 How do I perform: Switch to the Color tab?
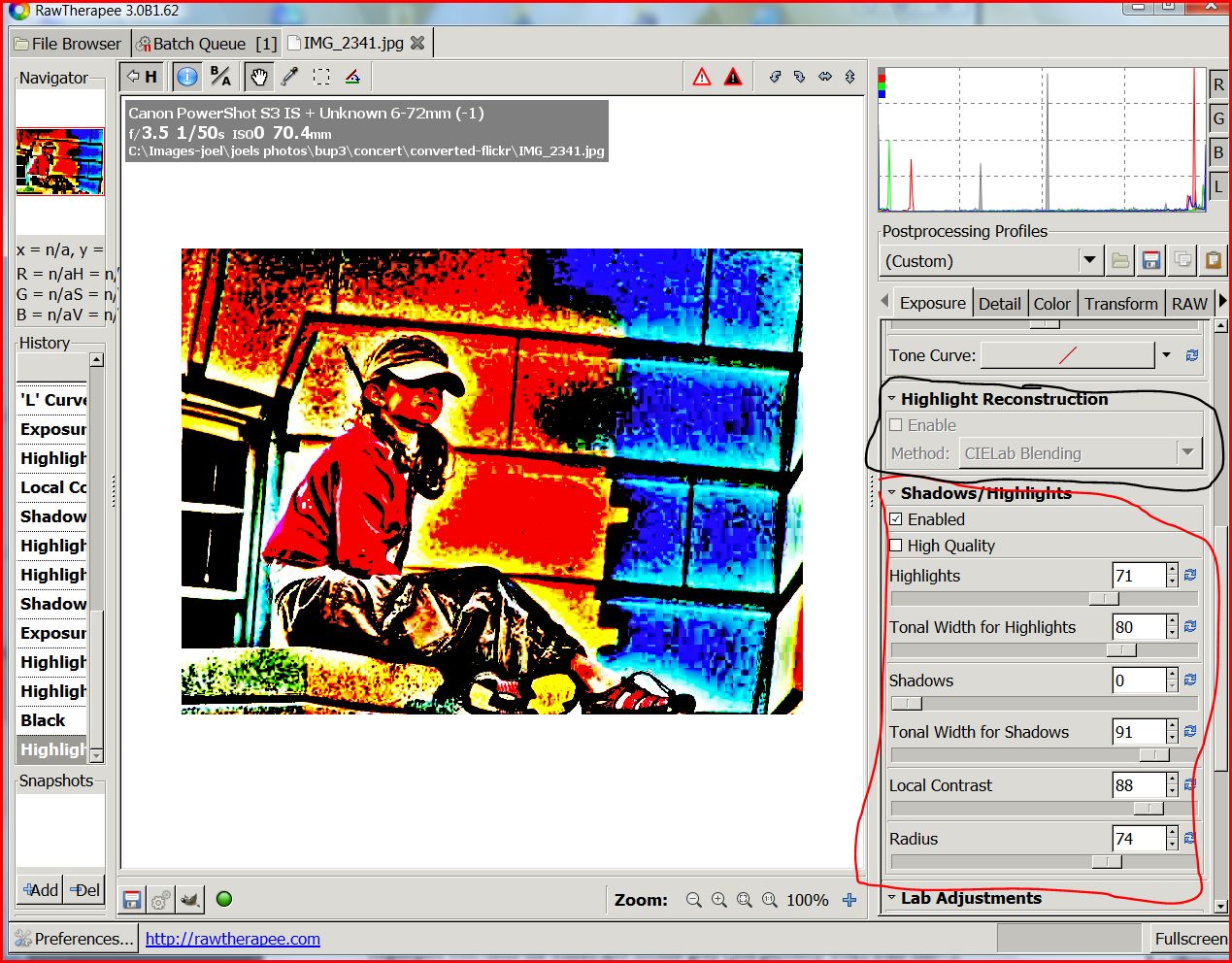[1051, 303]
